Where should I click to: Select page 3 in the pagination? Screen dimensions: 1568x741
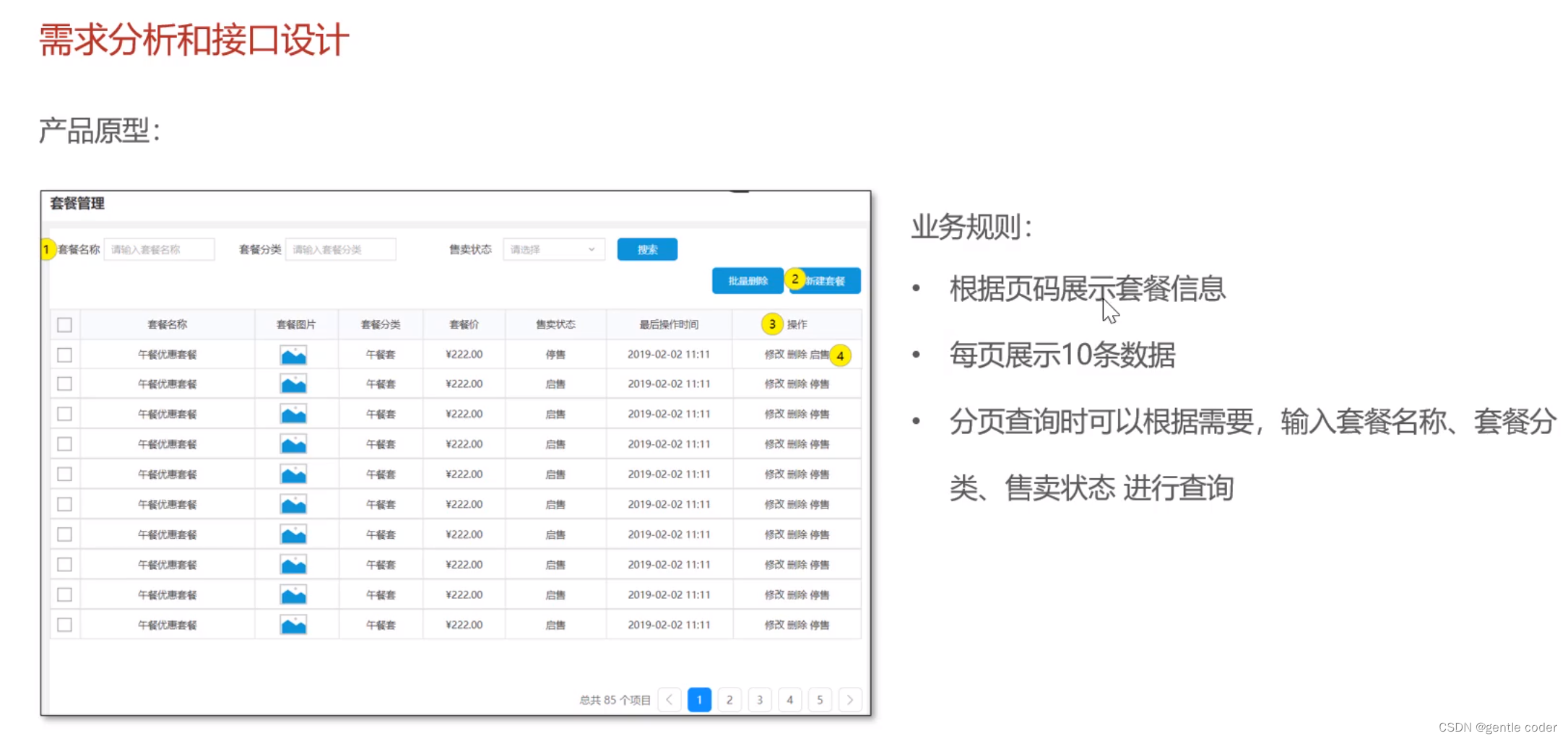click(x=760, y=700)
